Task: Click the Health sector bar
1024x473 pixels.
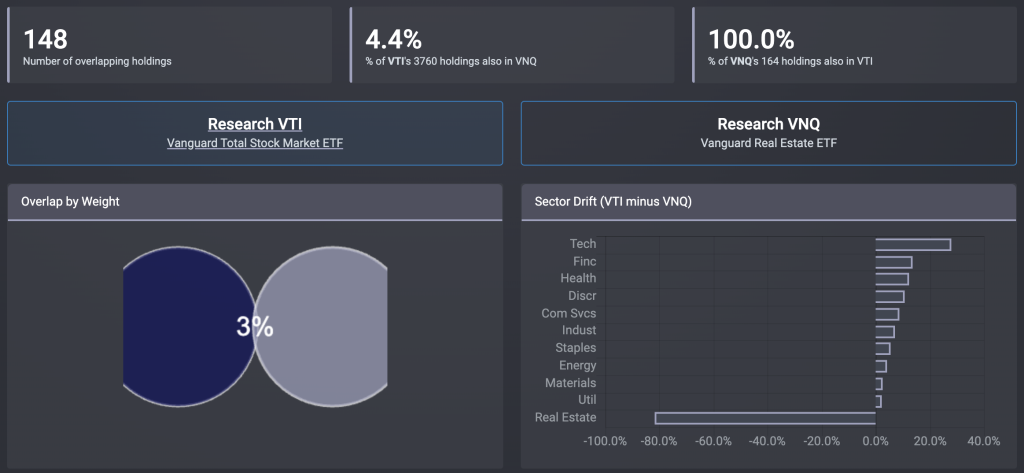Action: pos(891,279)
